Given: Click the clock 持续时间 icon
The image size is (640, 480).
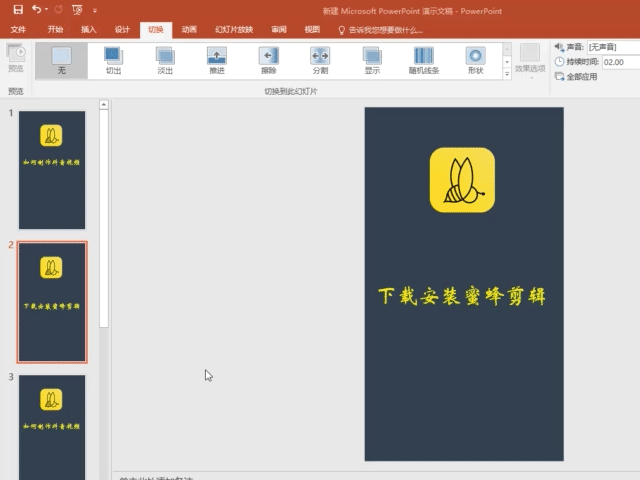Looking at the screenshot, I should coord(559,62).
